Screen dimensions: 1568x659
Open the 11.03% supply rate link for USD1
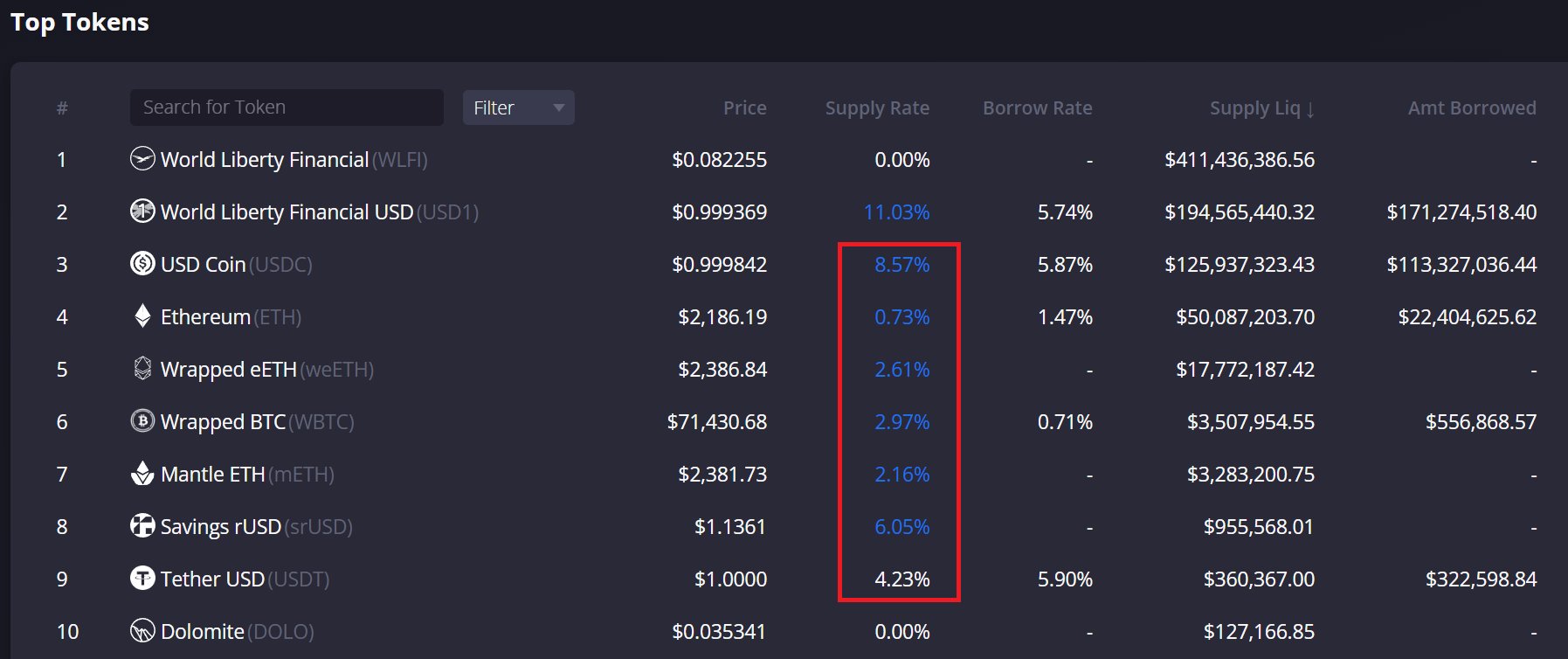896,212
